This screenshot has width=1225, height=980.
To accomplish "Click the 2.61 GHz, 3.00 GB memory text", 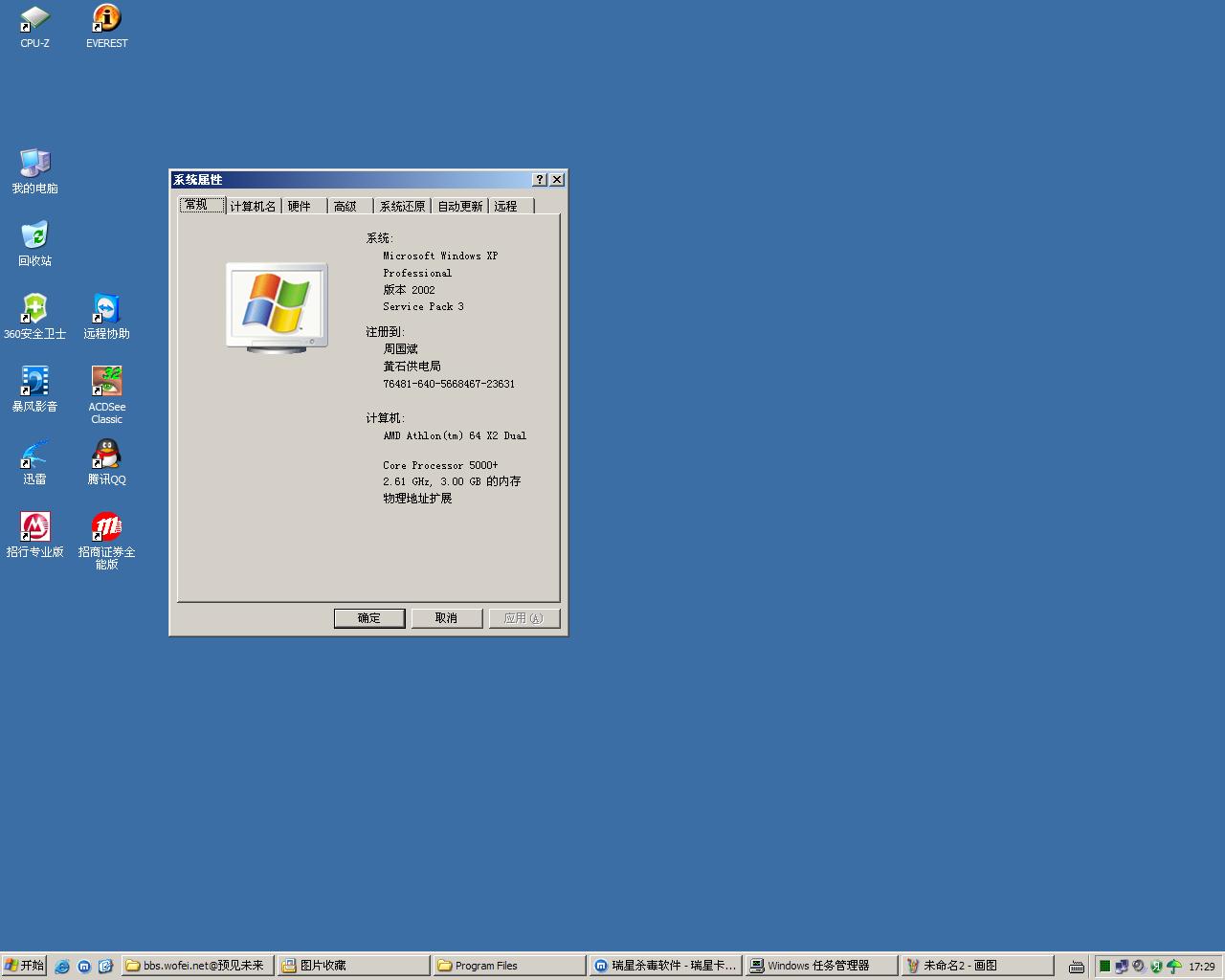I will tap(452, 481).
